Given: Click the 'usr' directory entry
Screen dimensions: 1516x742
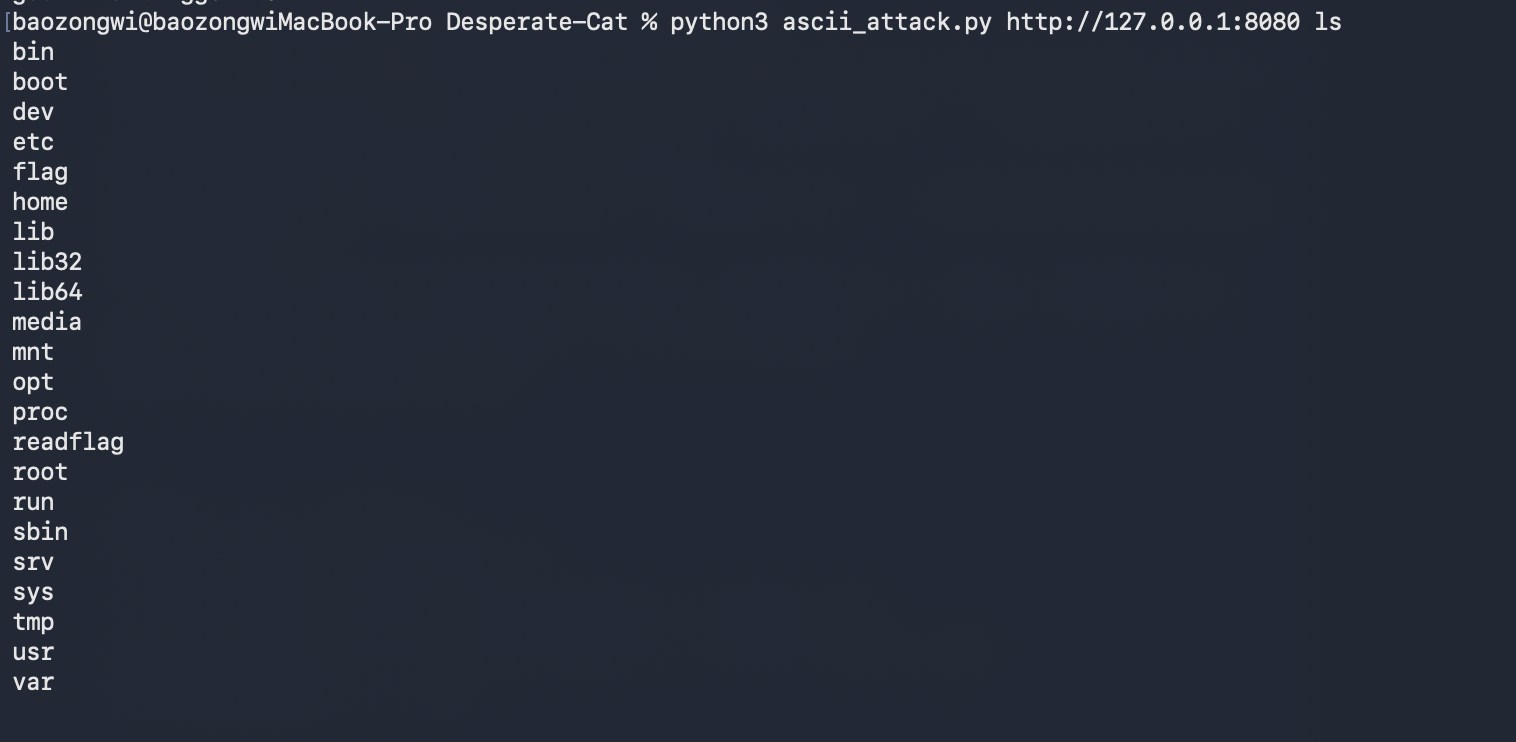Looking at the screenshot, I should (x=33, y=652).
